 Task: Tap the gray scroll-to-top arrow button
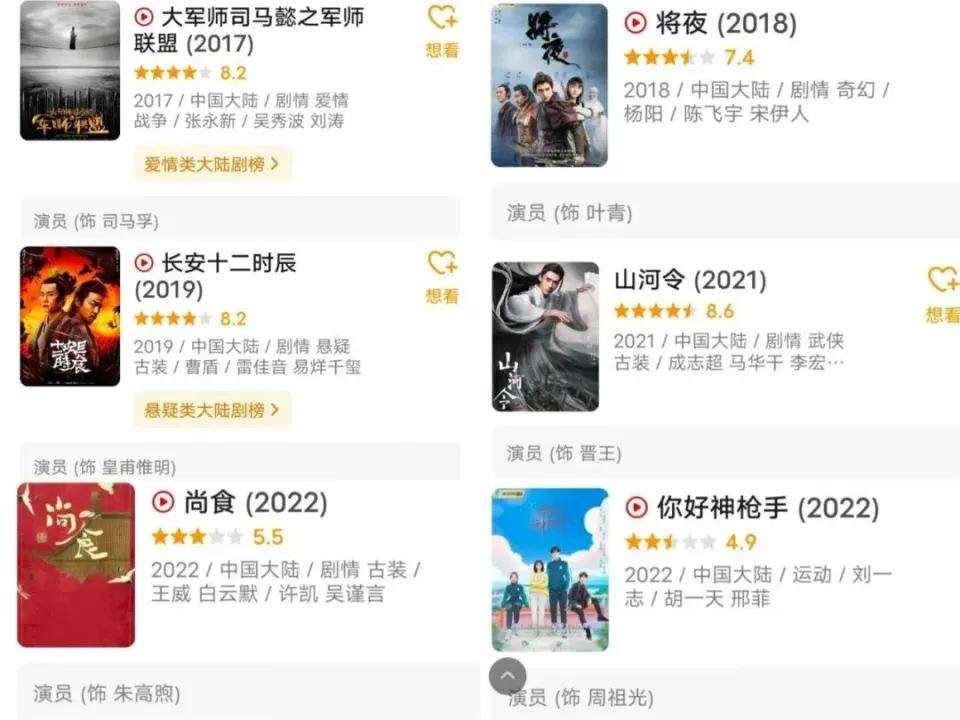coord(508,676)
